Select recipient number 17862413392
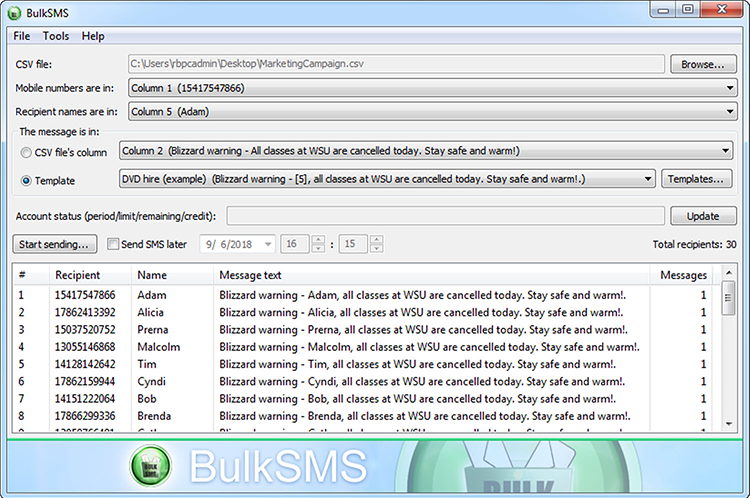750x498 pixels. point(85,312)
